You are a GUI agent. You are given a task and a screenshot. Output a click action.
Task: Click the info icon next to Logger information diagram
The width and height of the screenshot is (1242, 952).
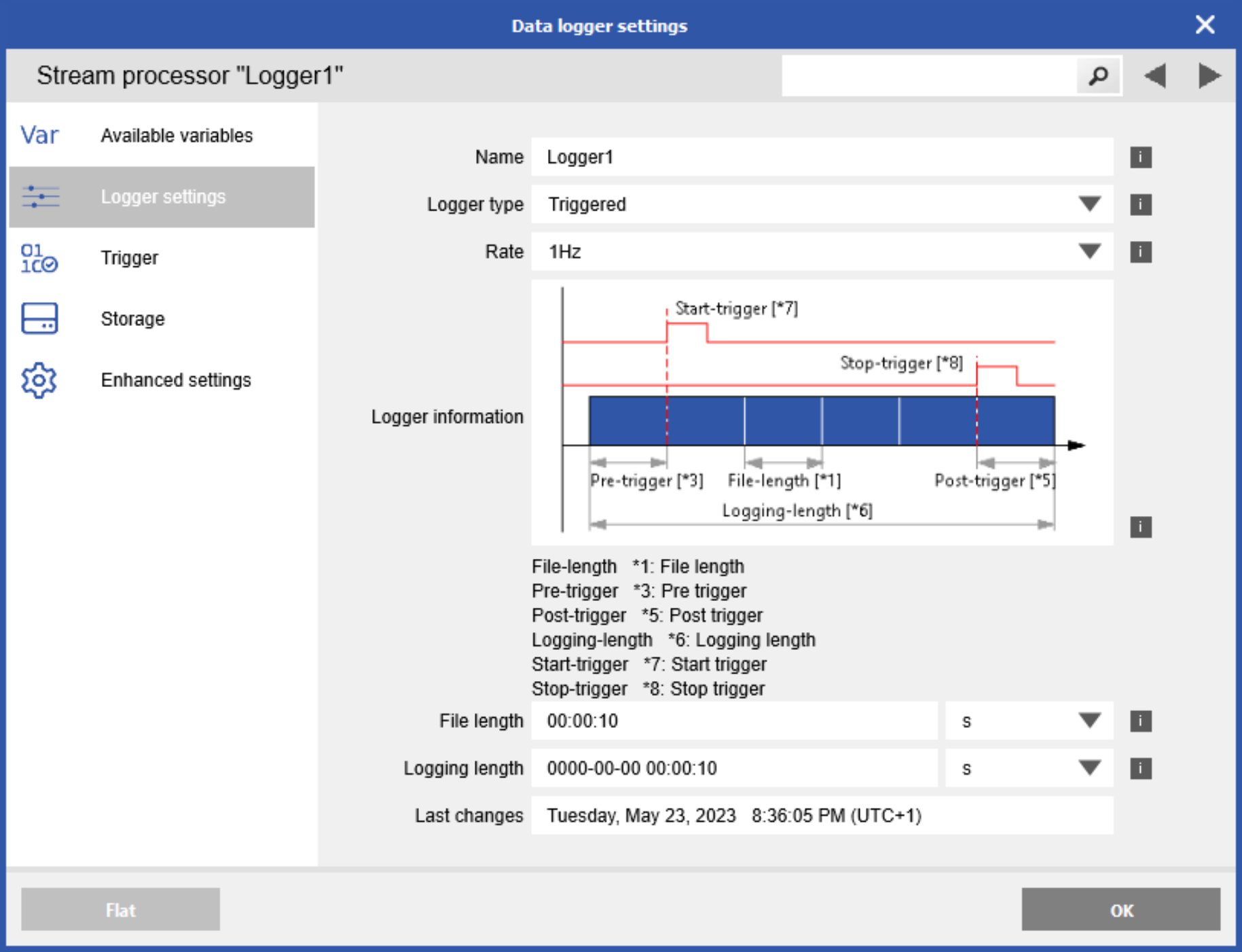click(1141, 527)
